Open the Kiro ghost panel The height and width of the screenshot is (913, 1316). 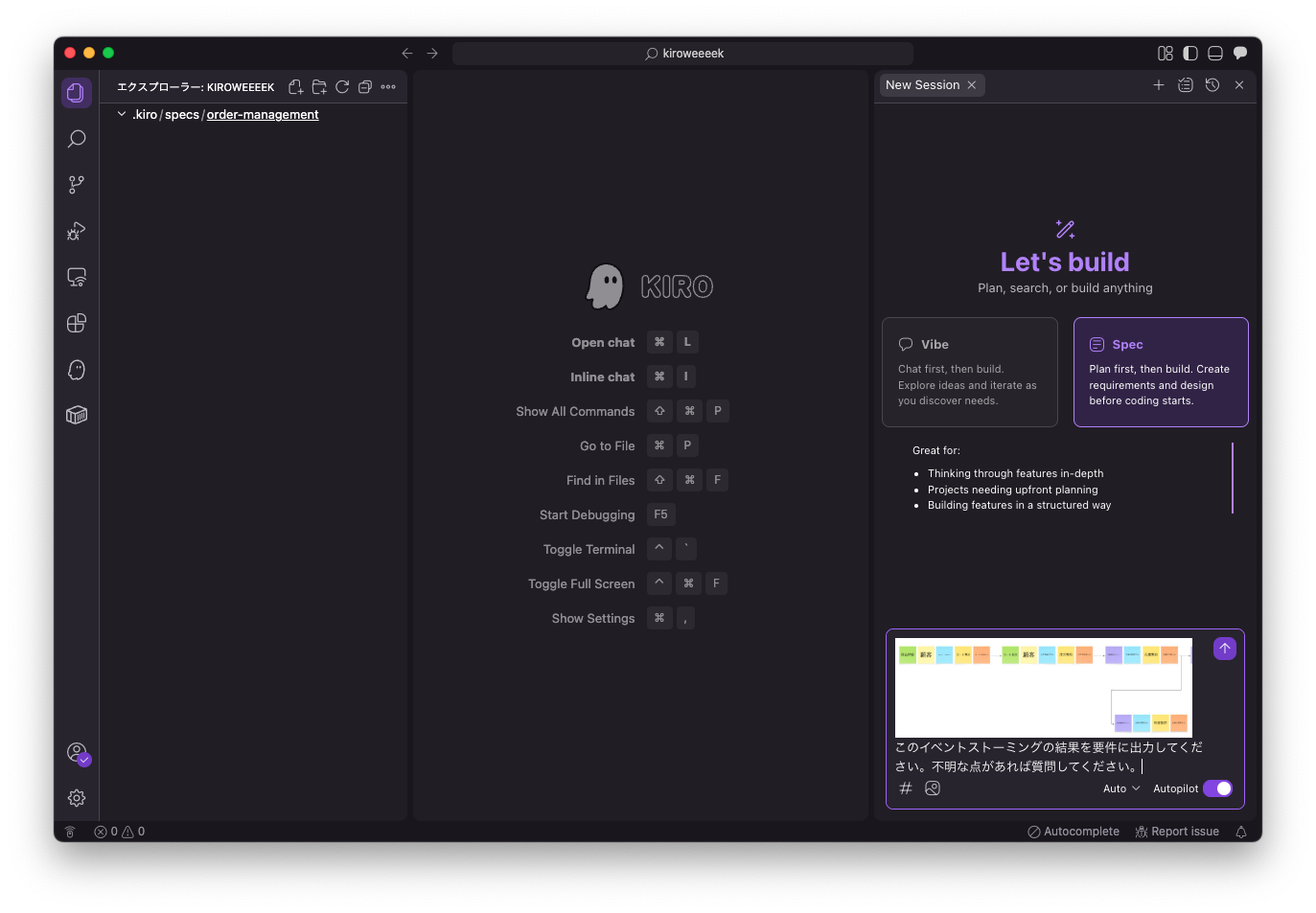77,370
